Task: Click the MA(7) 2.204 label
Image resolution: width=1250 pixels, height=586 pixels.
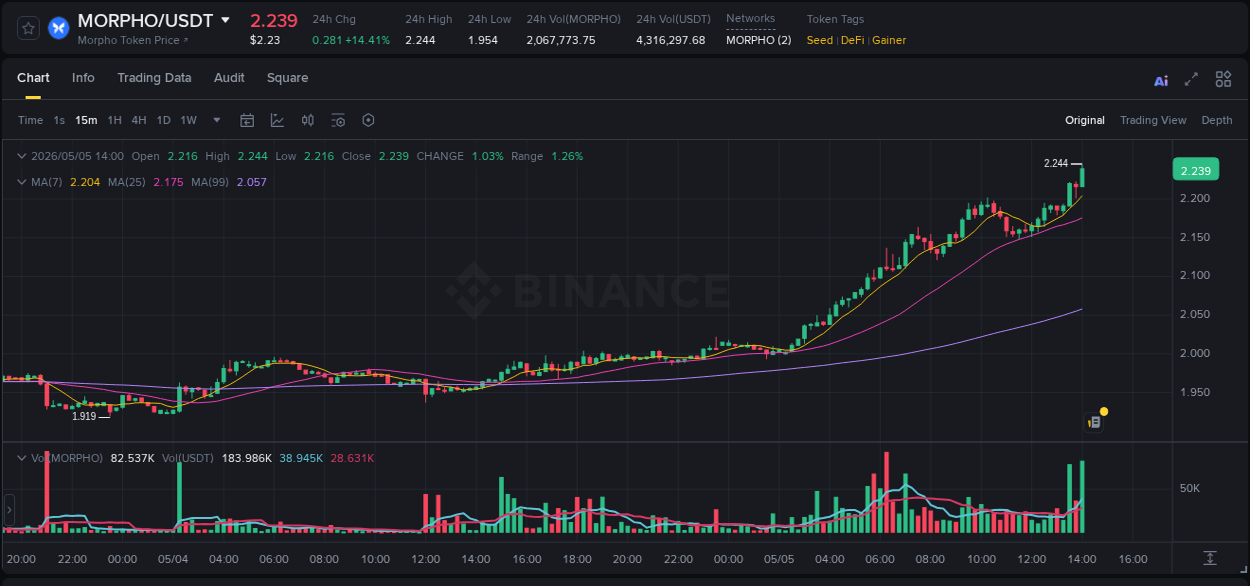Action: coord(65,182)
